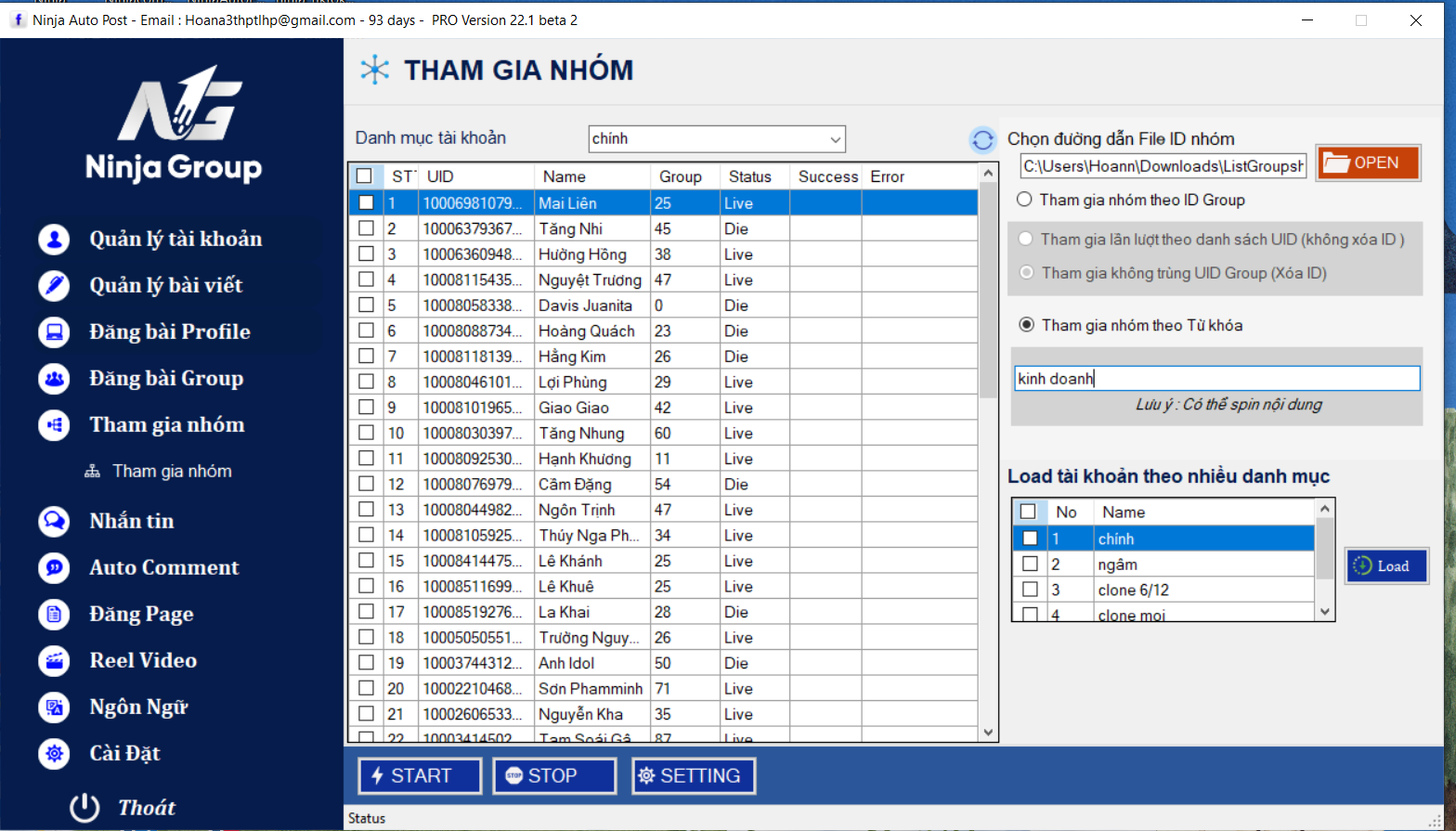Viewport: 1456px width, 831px height.
Task: Sort by the Status column header
Action: tap(754, 176)
